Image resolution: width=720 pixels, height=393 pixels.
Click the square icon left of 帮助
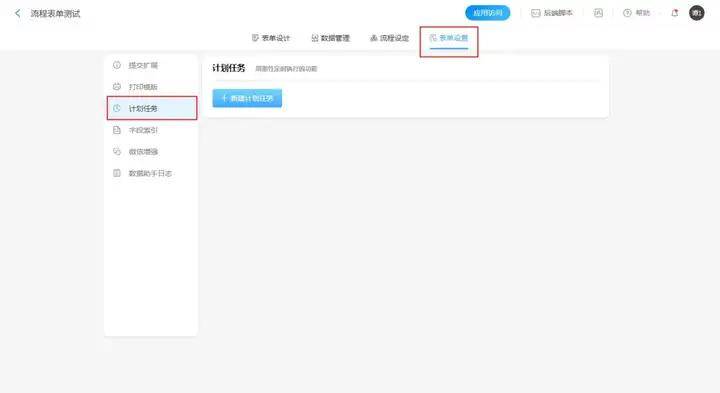coord(598,13)
